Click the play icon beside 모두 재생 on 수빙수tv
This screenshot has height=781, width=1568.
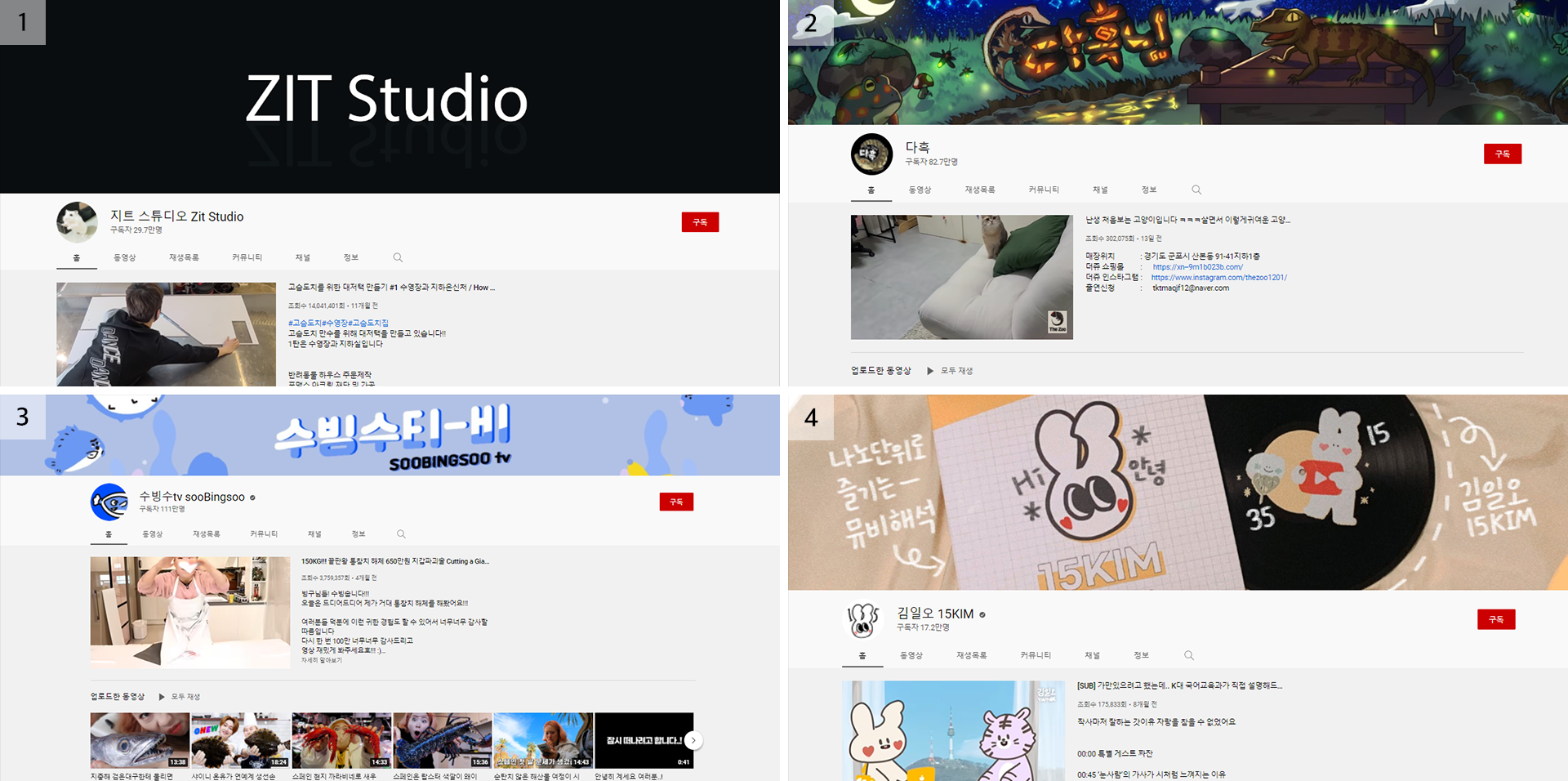162,697
